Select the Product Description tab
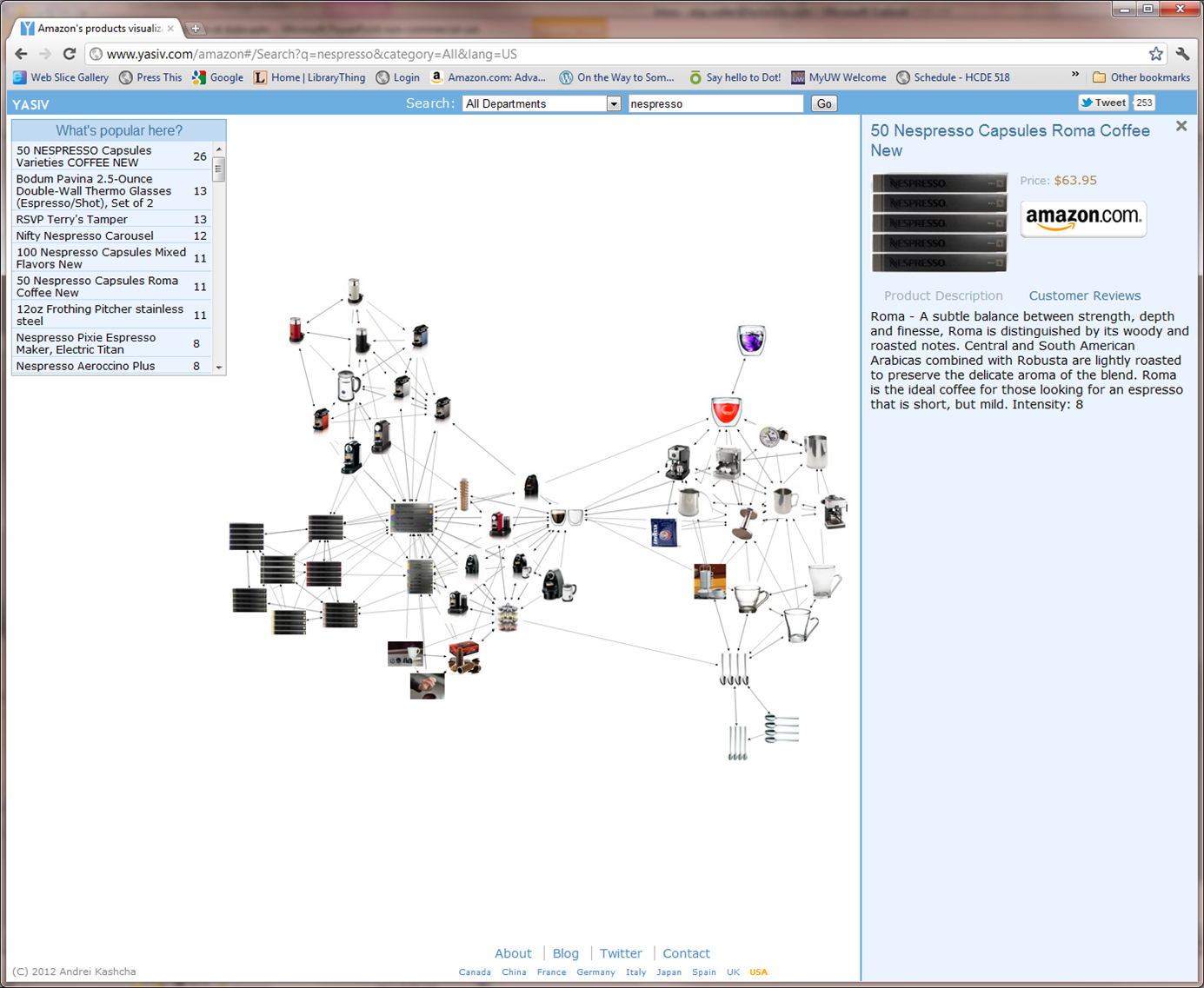The width and height of the screenshot is (1204, 988). click(943, 295)
